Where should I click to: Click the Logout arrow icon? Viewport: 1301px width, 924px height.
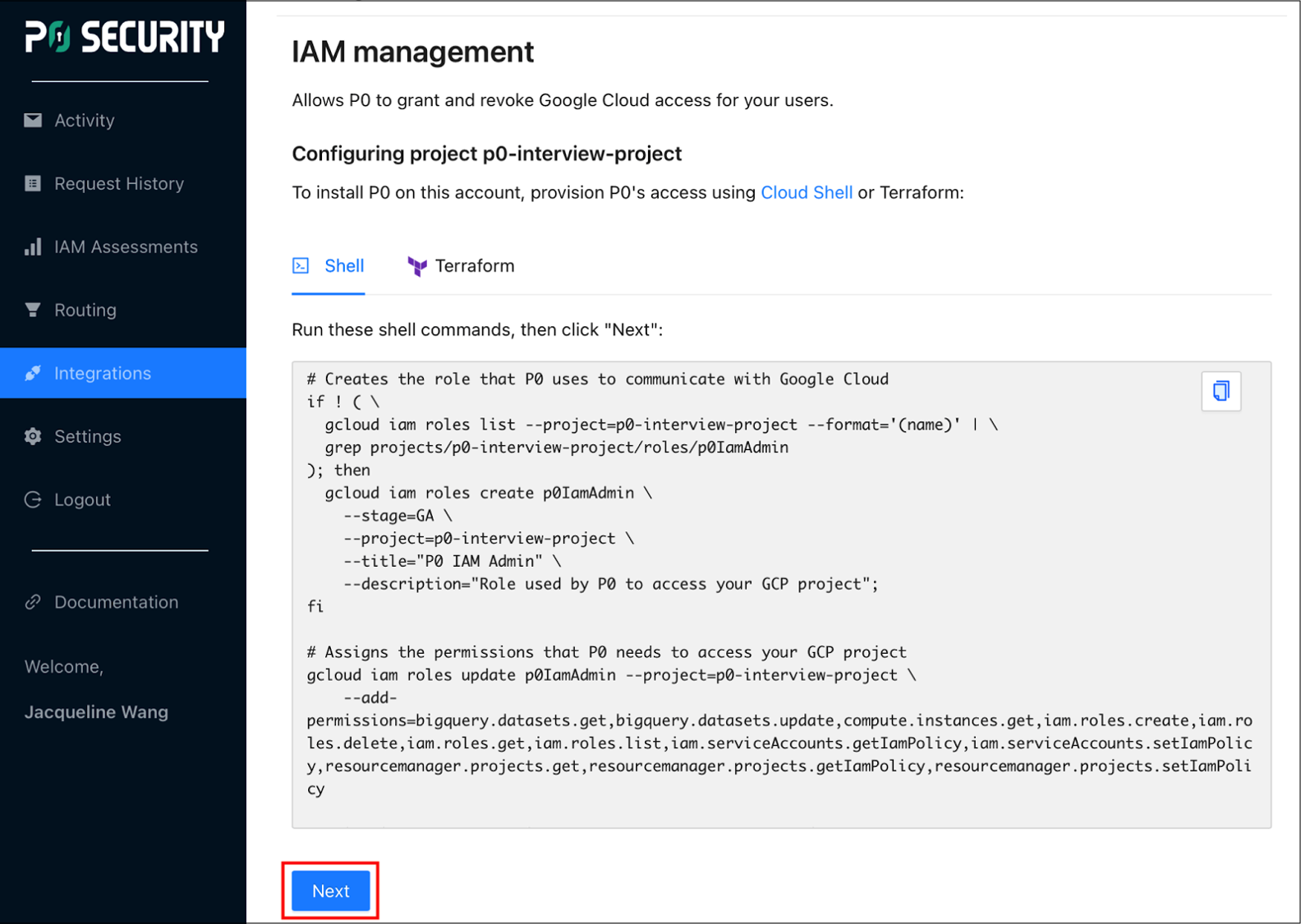33,500
